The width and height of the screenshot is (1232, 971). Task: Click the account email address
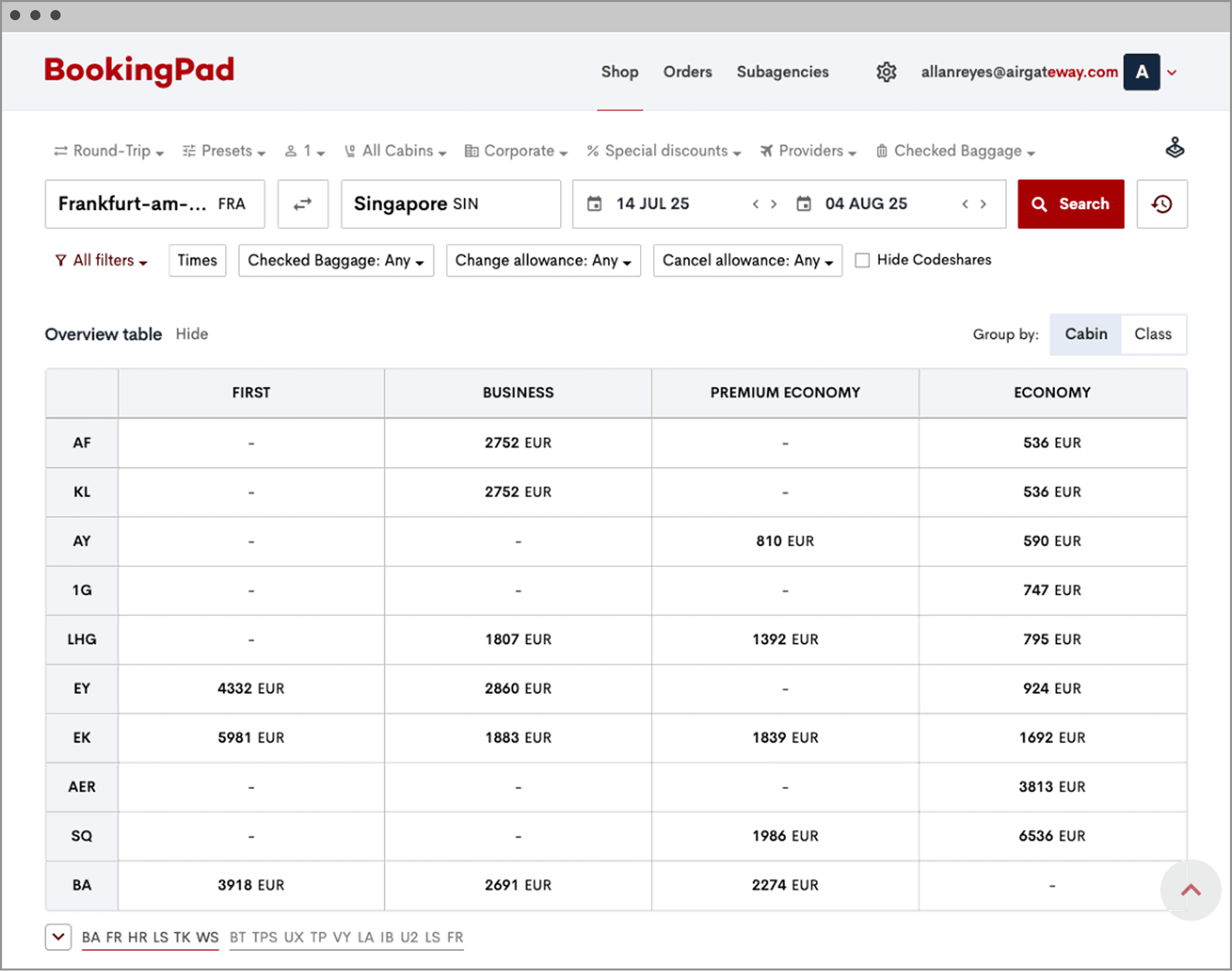point(1019,72)
